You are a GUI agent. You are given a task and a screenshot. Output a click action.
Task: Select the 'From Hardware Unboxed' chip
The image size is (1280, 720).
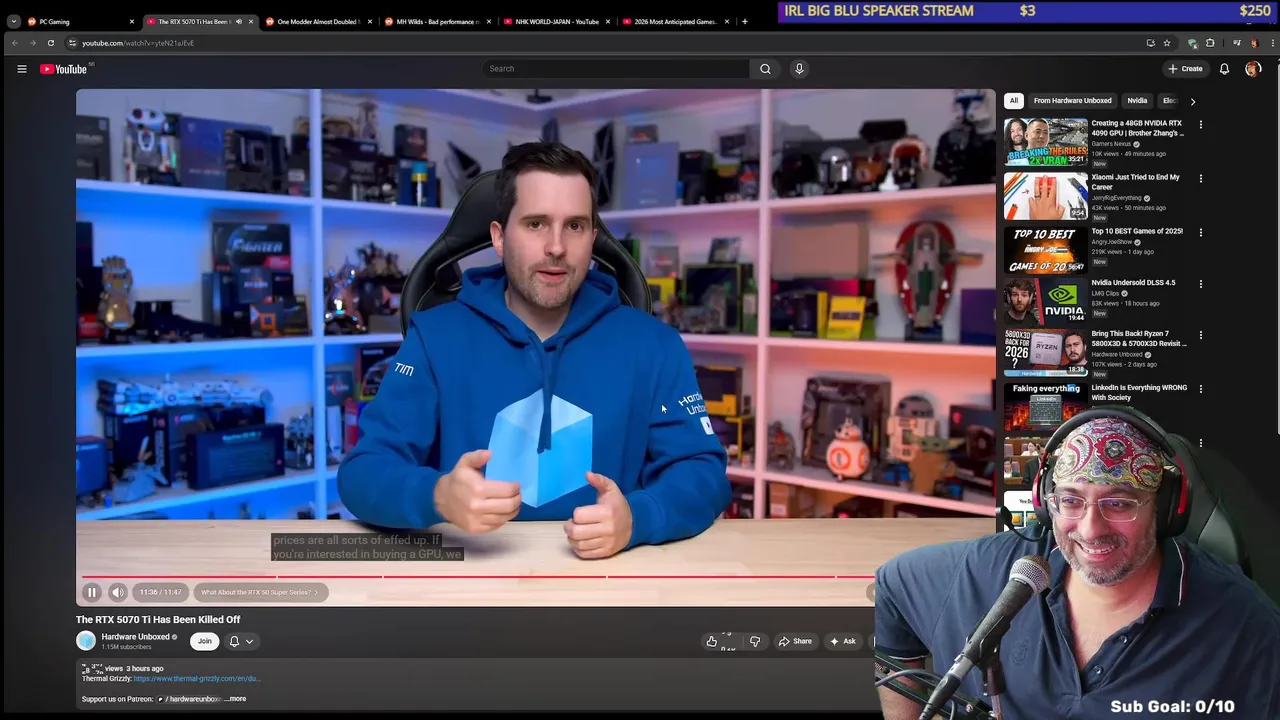[x=1072, y=101]
